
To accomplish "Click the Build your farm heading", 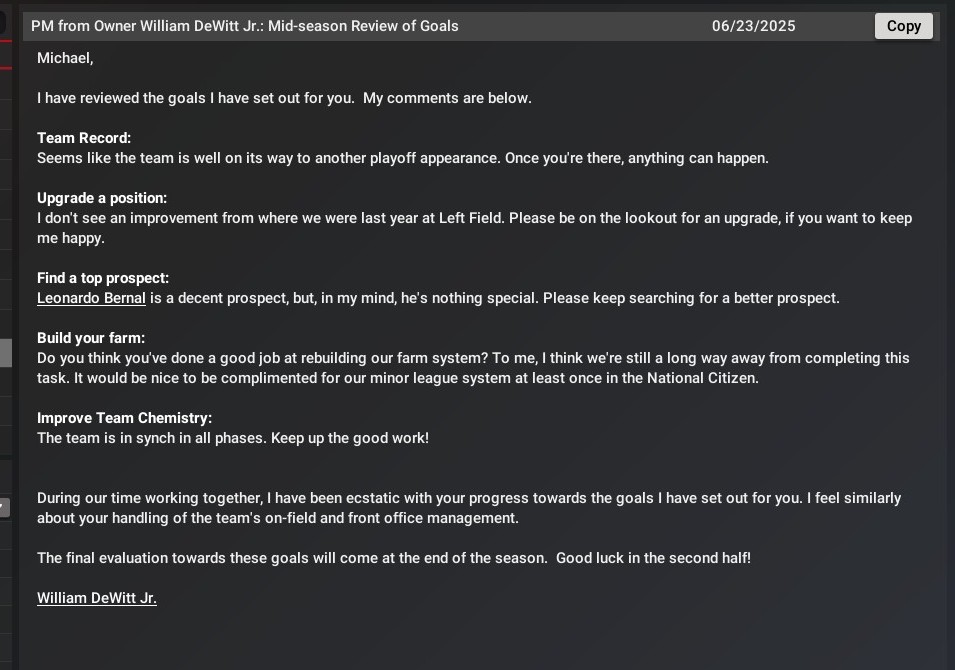I will [x=91, y=338].
